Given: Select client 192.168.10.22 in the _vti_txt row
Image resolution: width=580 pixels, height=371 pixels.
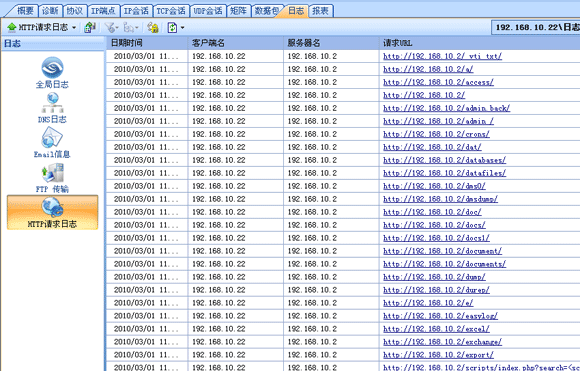Looking at the screenshot, I should click(219, 56).
